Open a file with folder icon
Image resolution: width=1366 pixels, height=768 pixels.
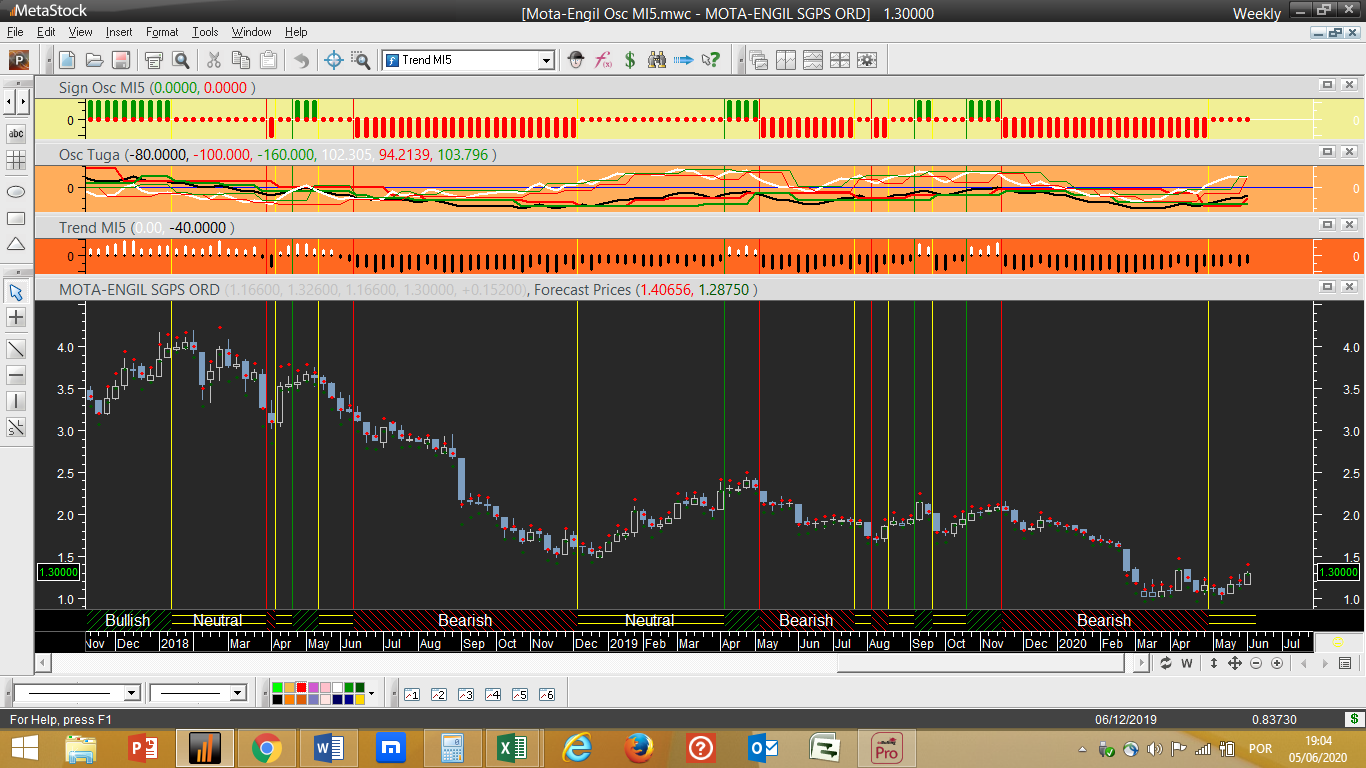(94, 60)
